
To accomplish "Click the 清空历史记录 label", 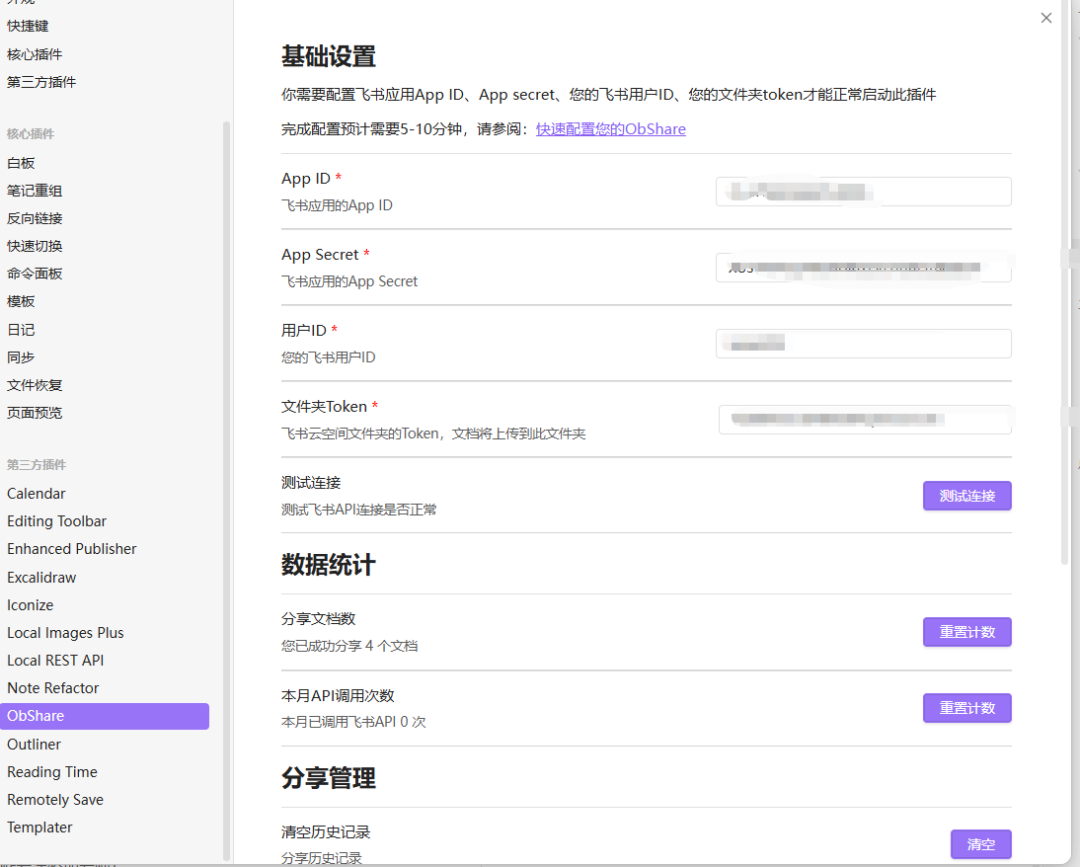I will (326, 832).
